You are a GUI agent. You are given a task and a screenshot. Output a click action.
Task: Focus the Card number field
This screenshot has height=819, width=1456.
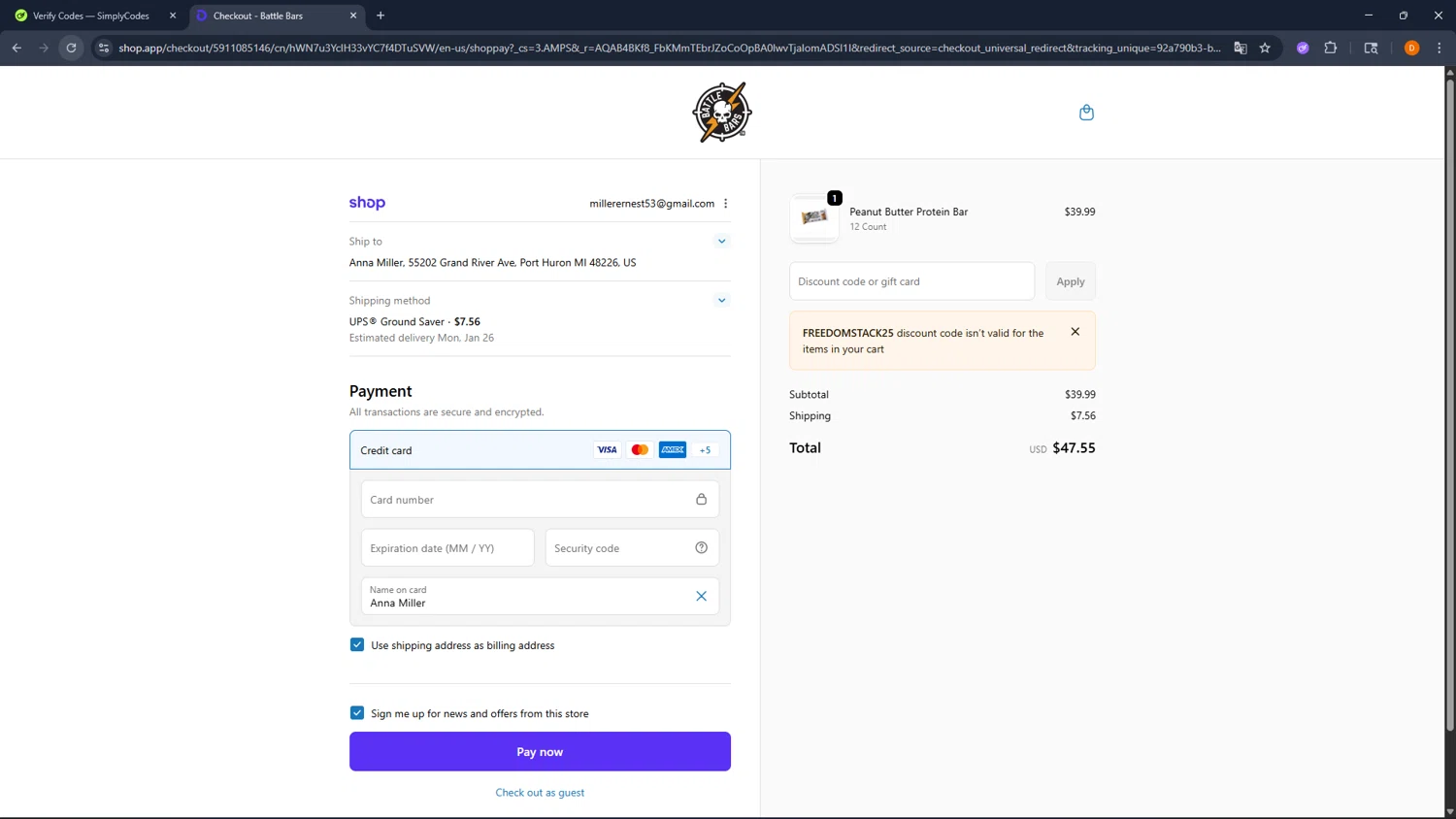click(540, 500)
